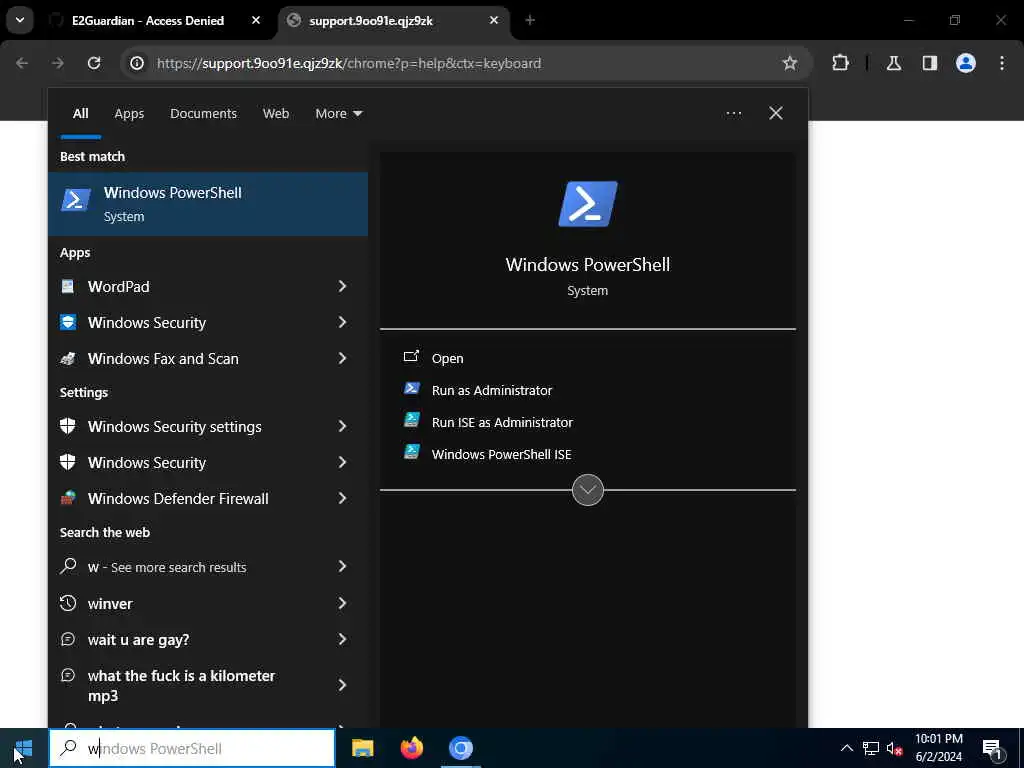This screenshot has width=1024, height=768.
Task: Select the Windows PowerShell best match
Action: click(x=208, y=204)
